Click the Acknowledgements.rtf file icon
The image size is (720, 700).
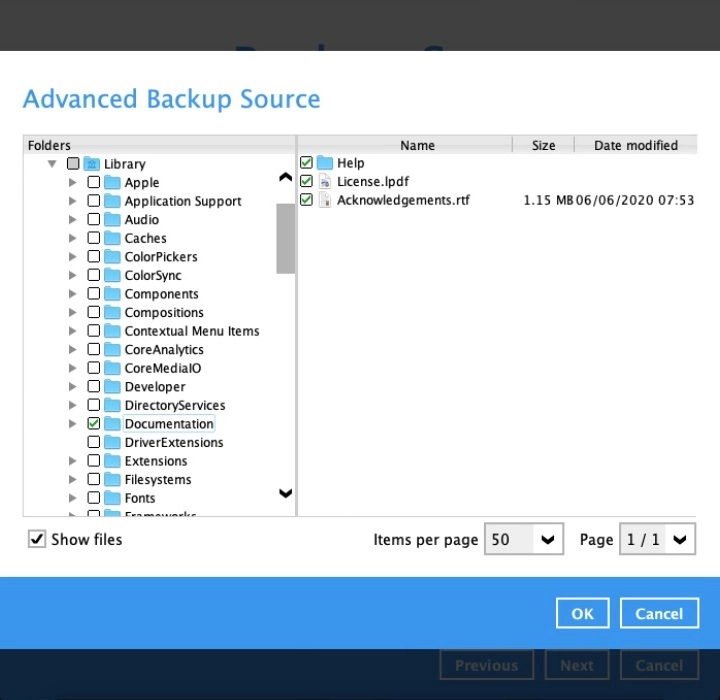coord(325,200)
